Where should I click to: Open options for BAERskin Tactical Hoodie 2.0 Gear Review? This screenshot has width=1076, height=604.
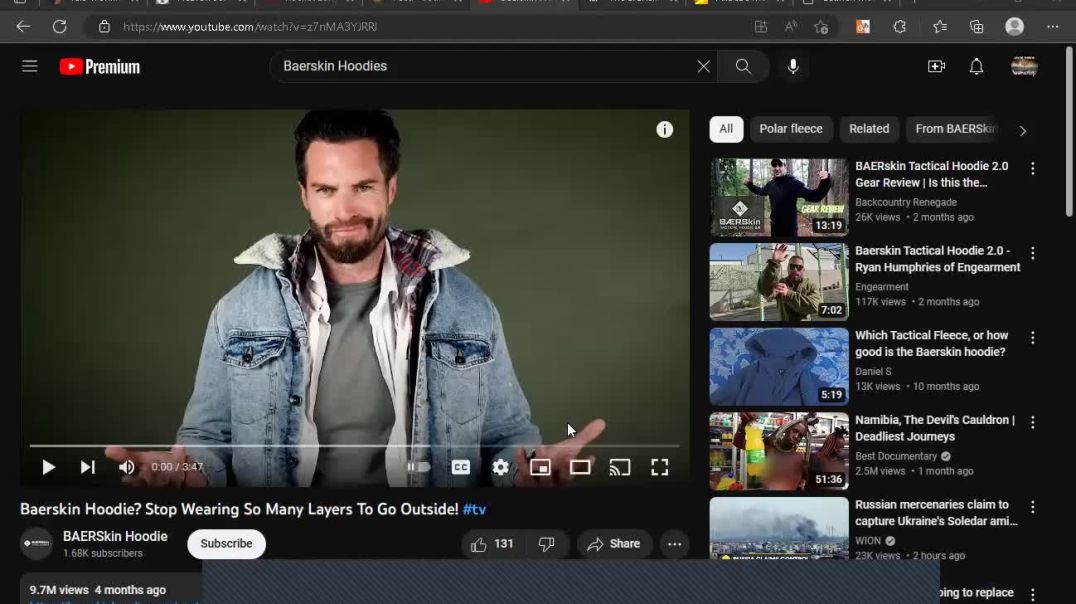tap(1033, 168)
